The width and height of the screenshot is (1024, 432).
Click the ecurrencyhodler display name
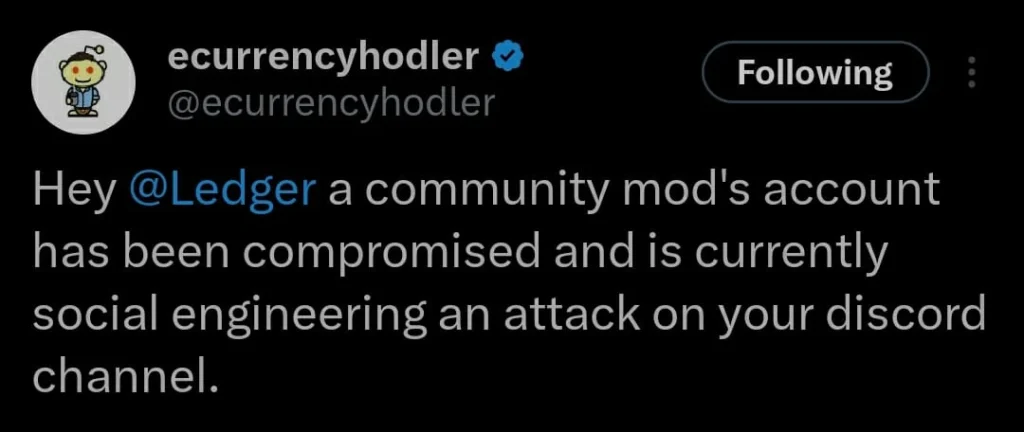[x=324, y=58]
